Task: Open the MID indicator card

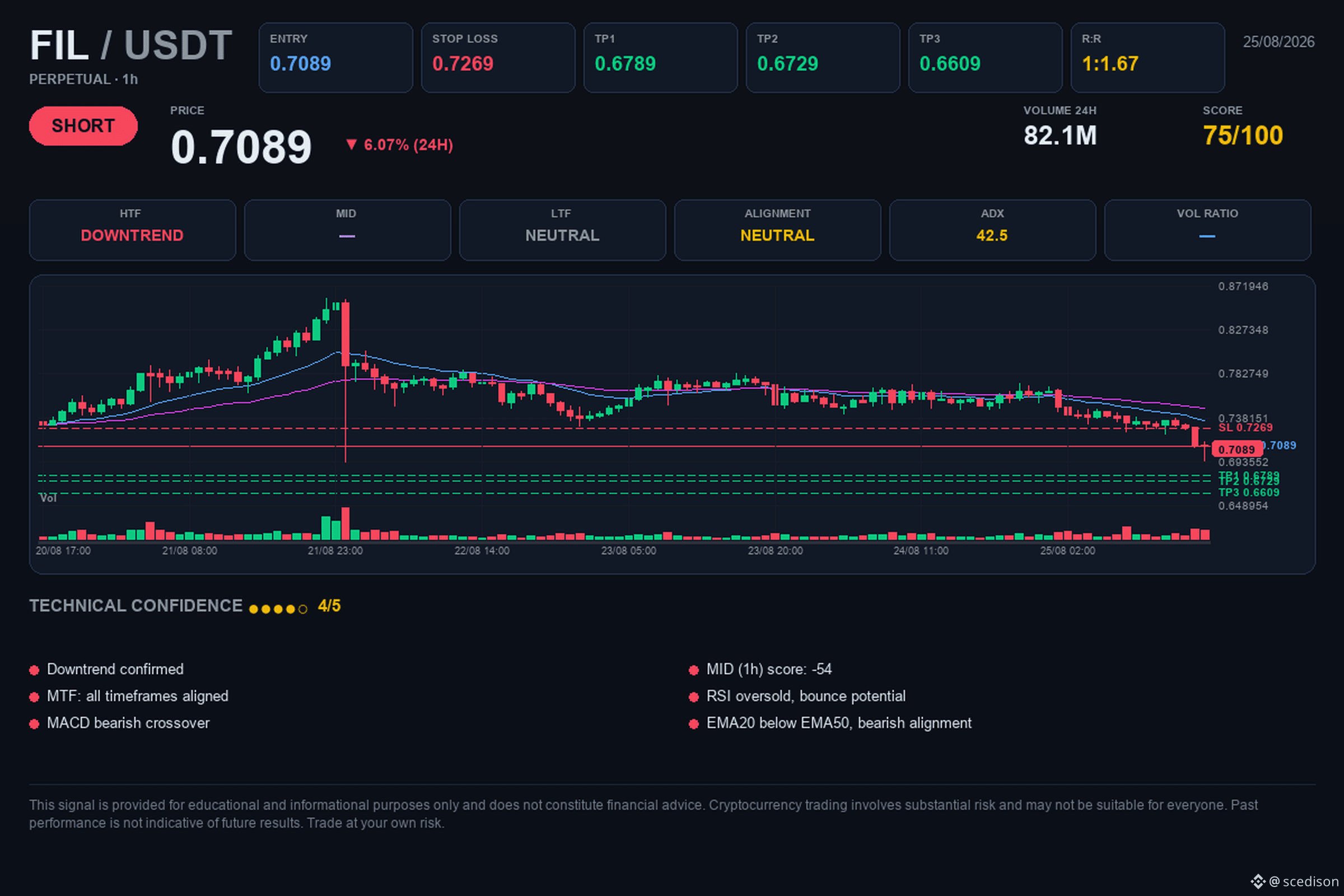Action: pyautogui.click(x=347, y=230)
